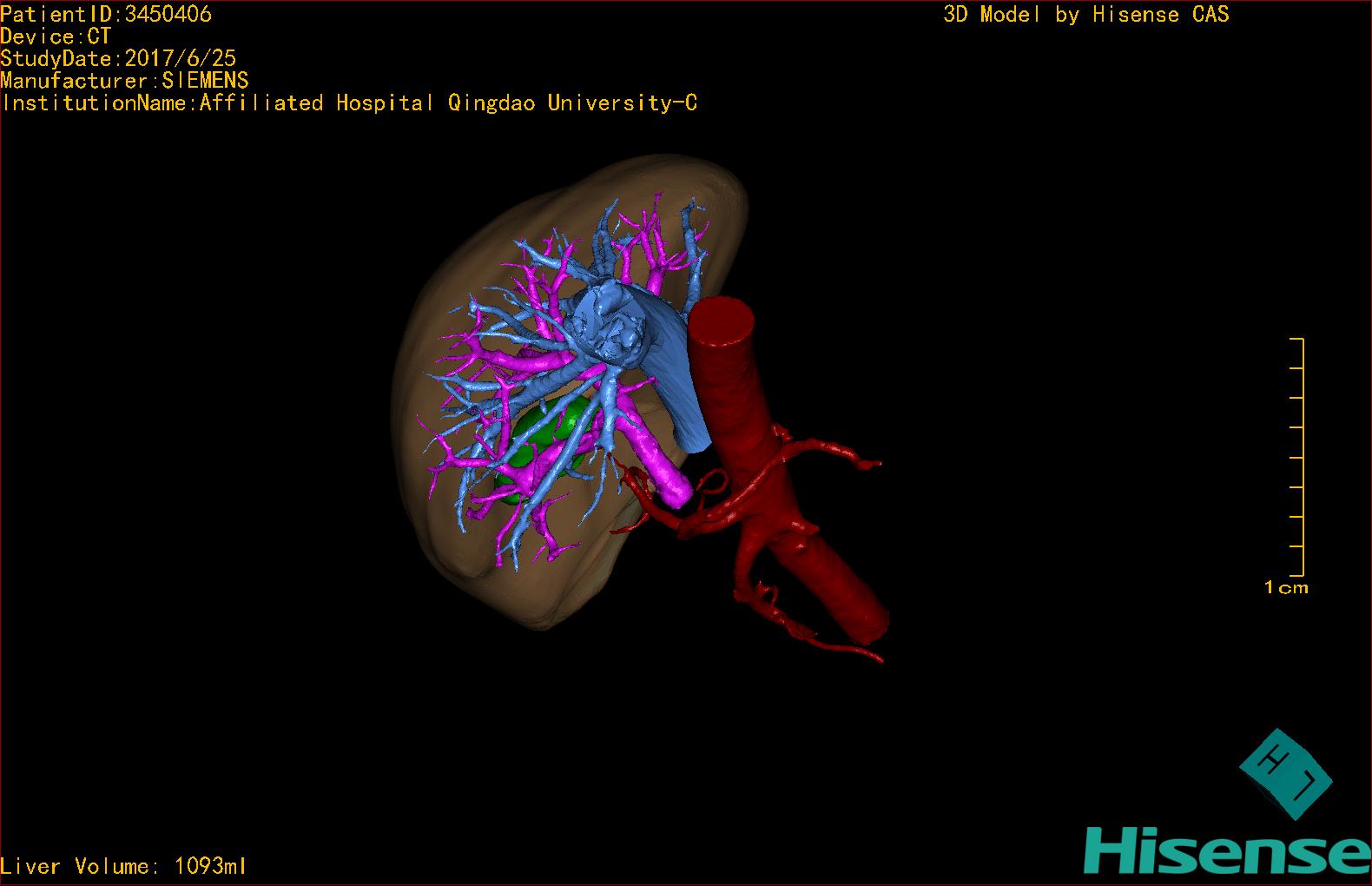
Task: Click the Hisense logo in the corner
Action: tap(1226, 850)
